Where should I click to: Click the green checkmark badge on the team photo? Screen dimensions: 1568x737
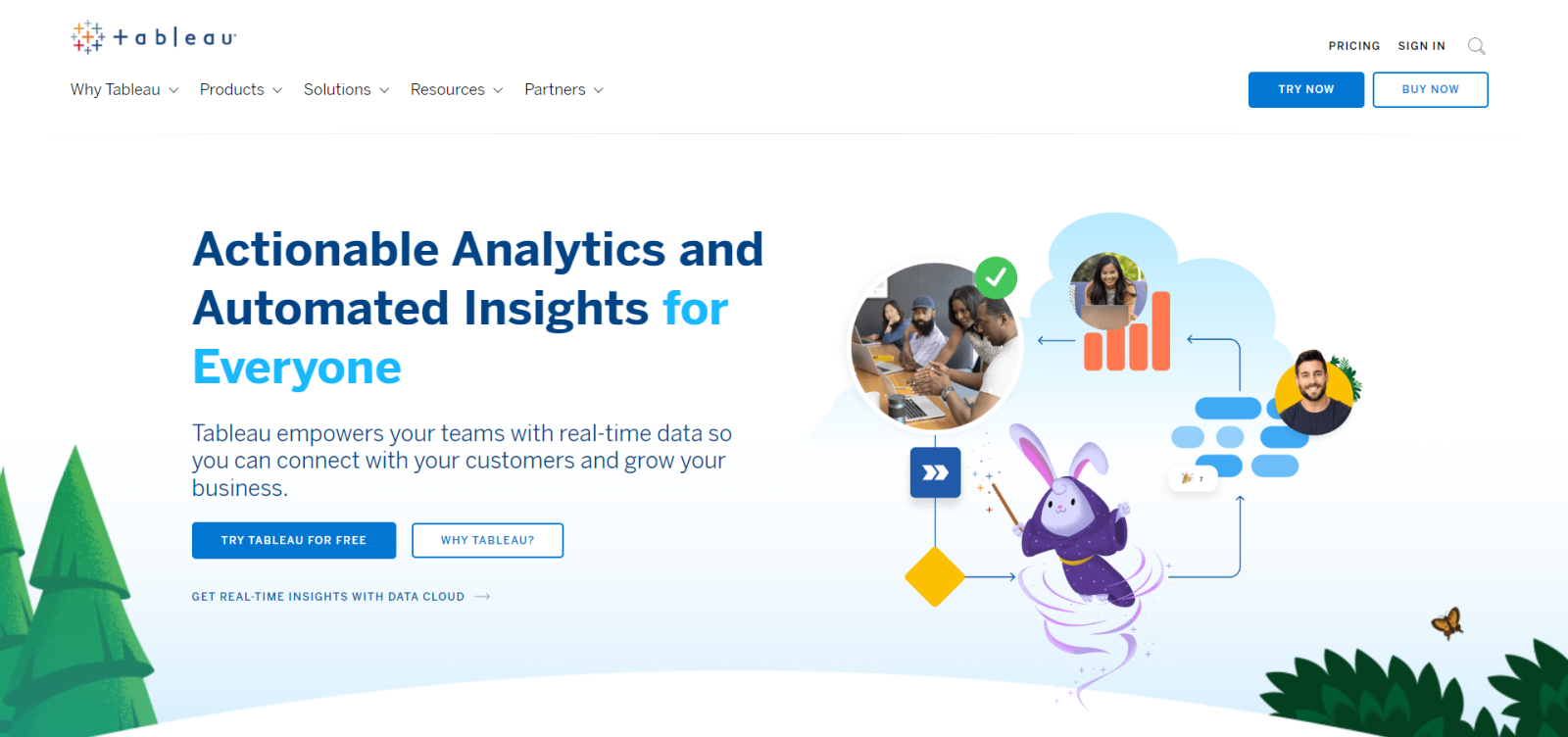pyautogui.click(x=997, y=278)
